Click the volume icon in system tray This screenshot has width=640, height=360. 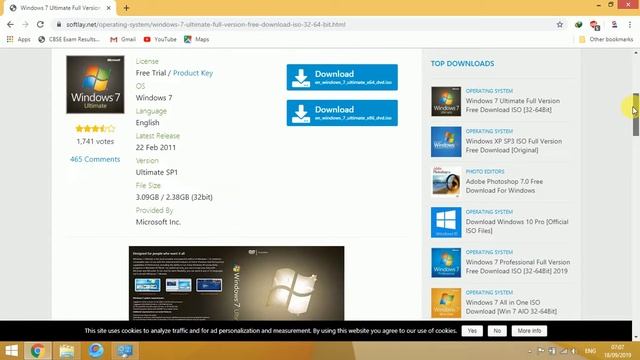coord(573,351)
